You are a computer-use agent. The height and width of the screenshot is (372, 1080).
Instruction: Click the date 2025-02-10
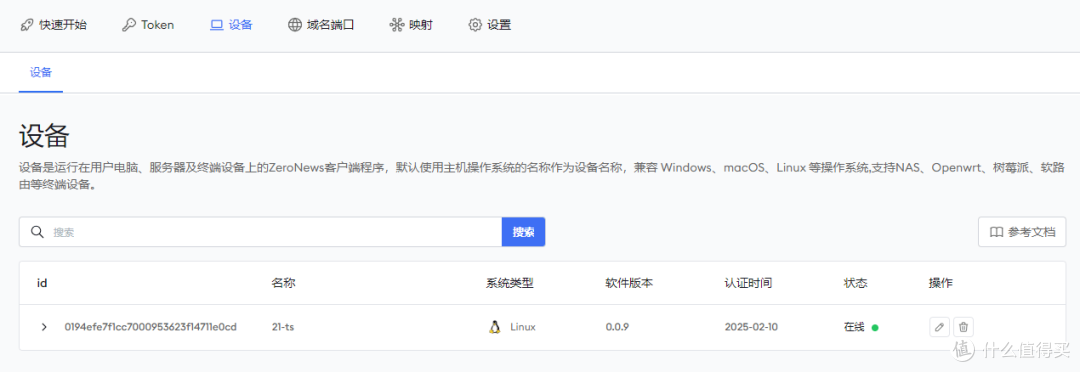pyautogui.click(x=751, y=327)
